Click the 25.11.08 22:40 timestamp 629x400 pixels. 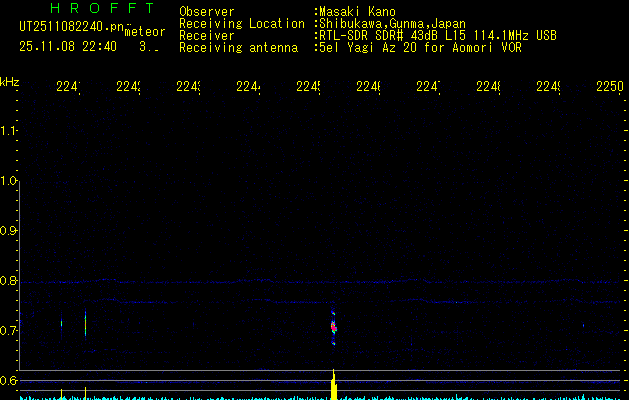click(x=67, y=46)
